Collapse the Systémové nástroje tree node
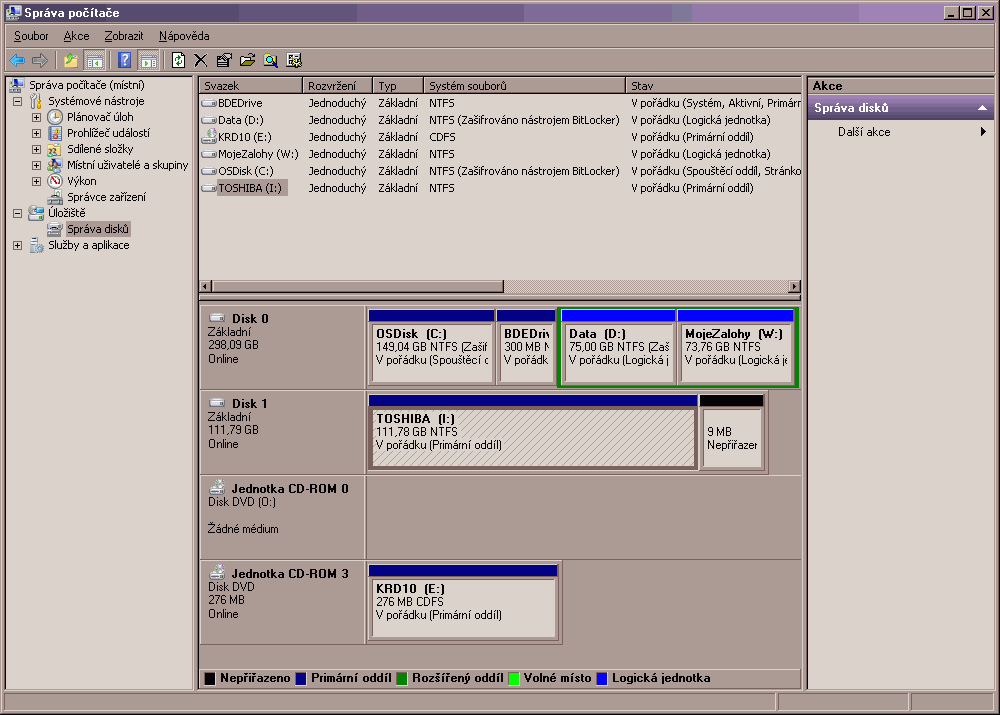 pos(17,101)
